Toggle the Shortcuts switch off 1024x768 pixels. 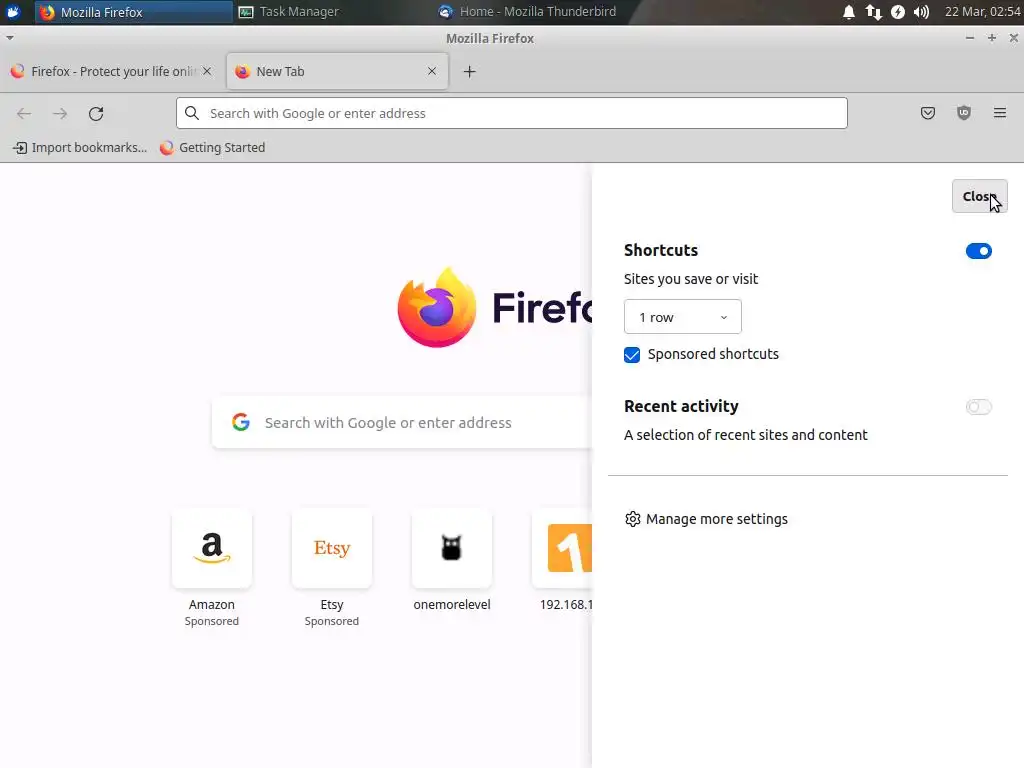(x=978, y=251)
